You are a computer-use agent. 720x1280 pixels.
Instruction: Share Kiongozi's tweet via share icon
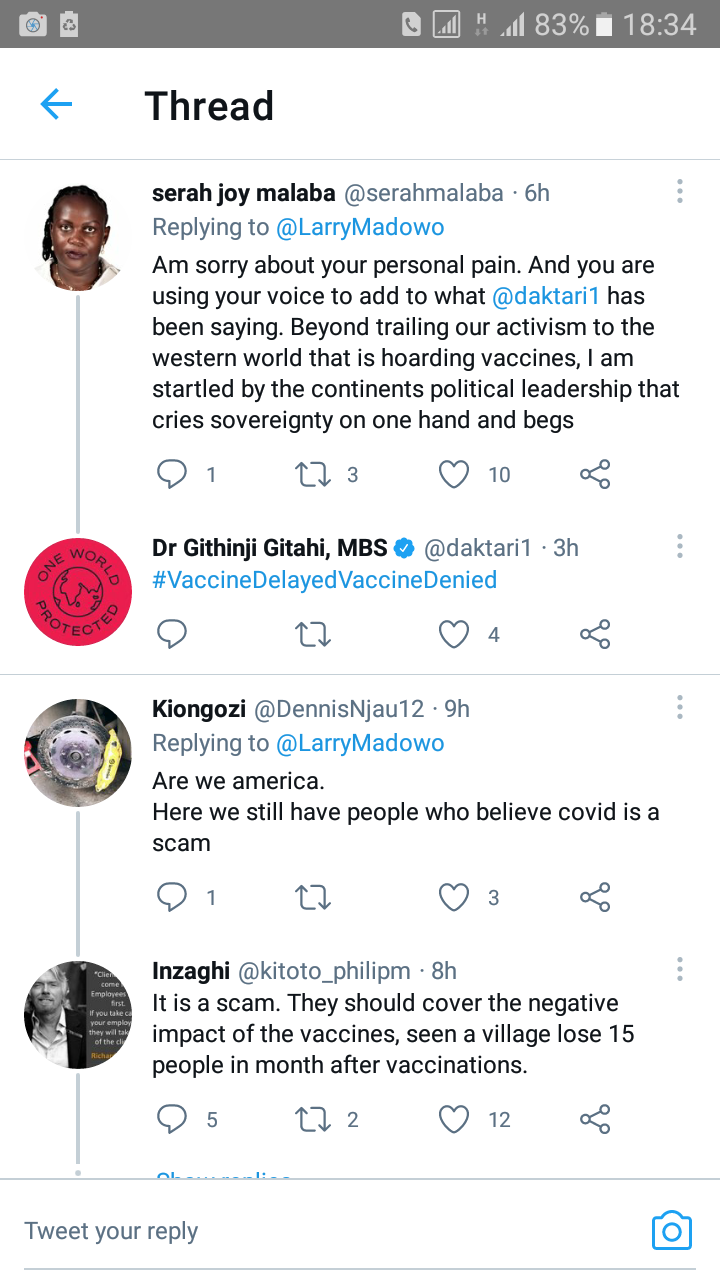coord(595,897)
